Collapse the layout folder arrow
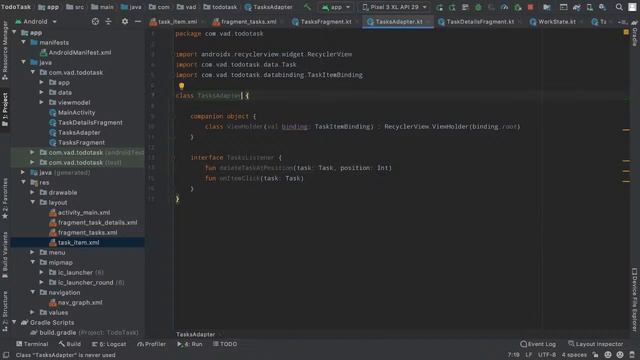Image resolution: width=640 pixels, height=360 pixels. point(32,202)
